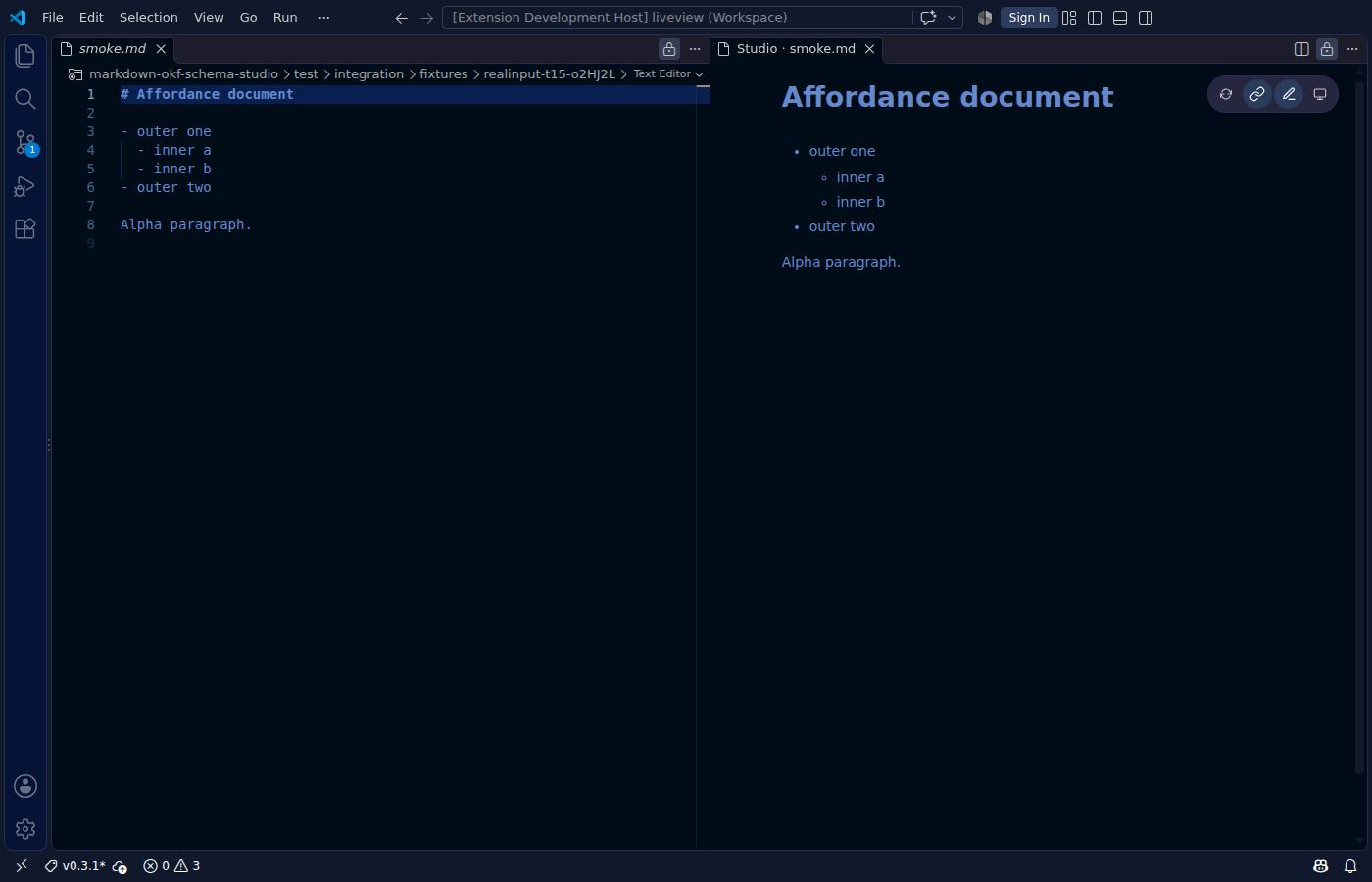Open the v0.3.1* branch status item

coord(75,866)
